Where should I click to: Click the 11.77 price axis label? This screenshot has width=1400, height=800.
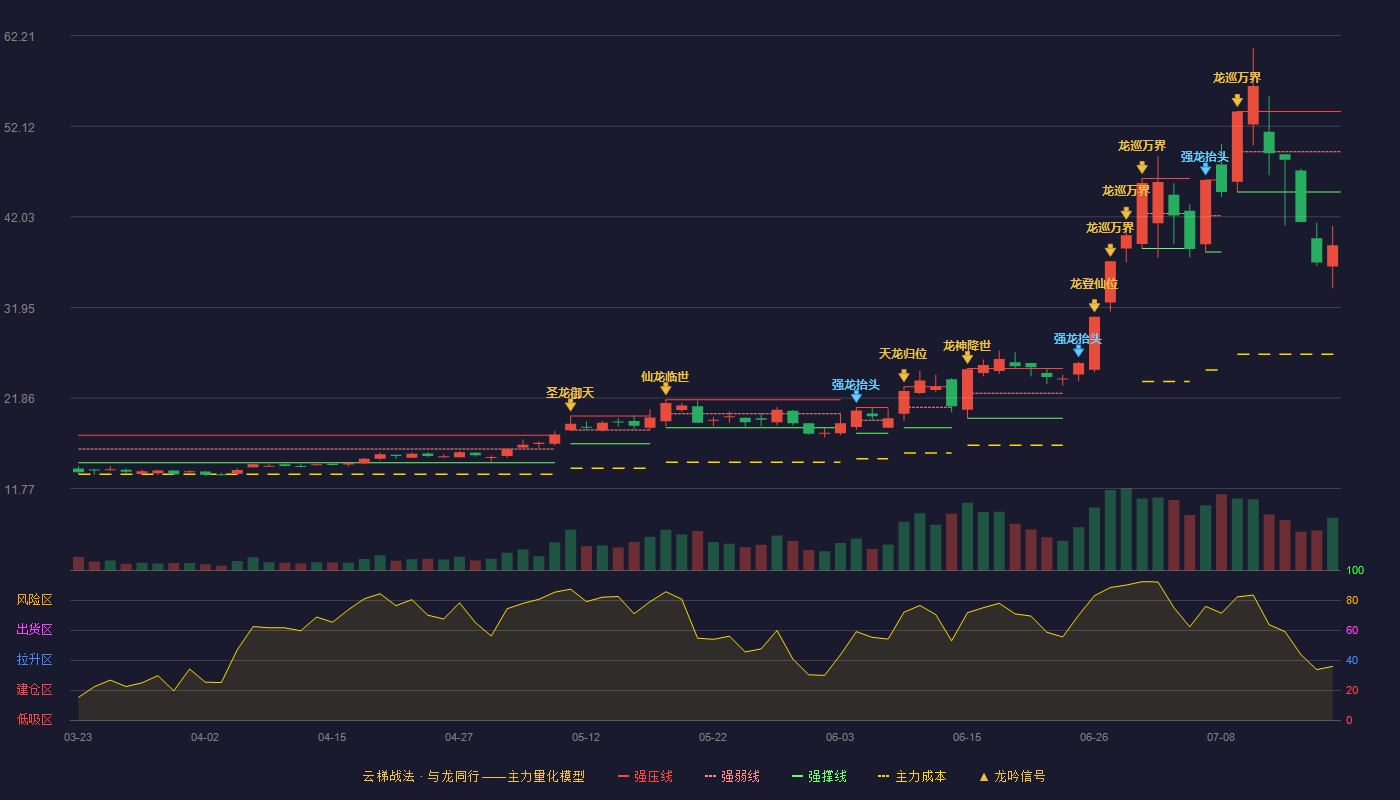(19, 489)
